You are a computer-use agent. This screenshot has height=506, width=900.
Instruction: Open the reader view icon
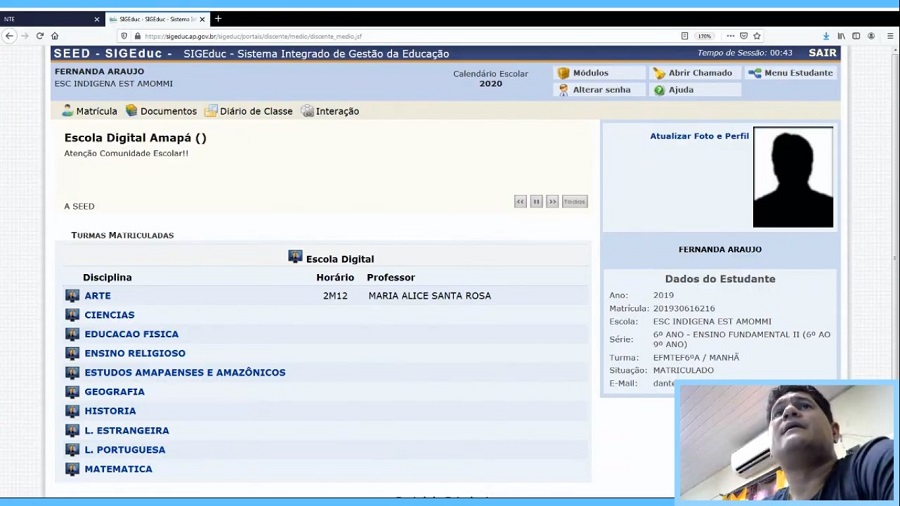coord(684,36)
